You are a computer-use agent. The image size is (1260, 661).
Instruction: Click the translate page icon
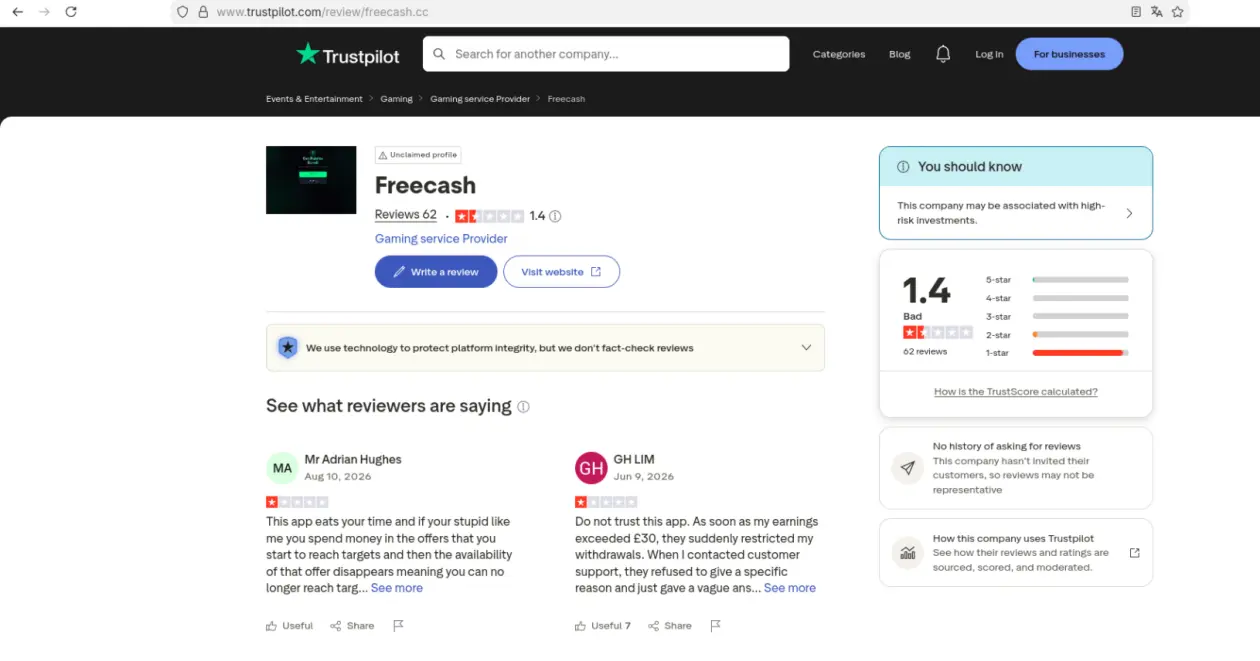pyautogui.click(x=1157, y=12)
